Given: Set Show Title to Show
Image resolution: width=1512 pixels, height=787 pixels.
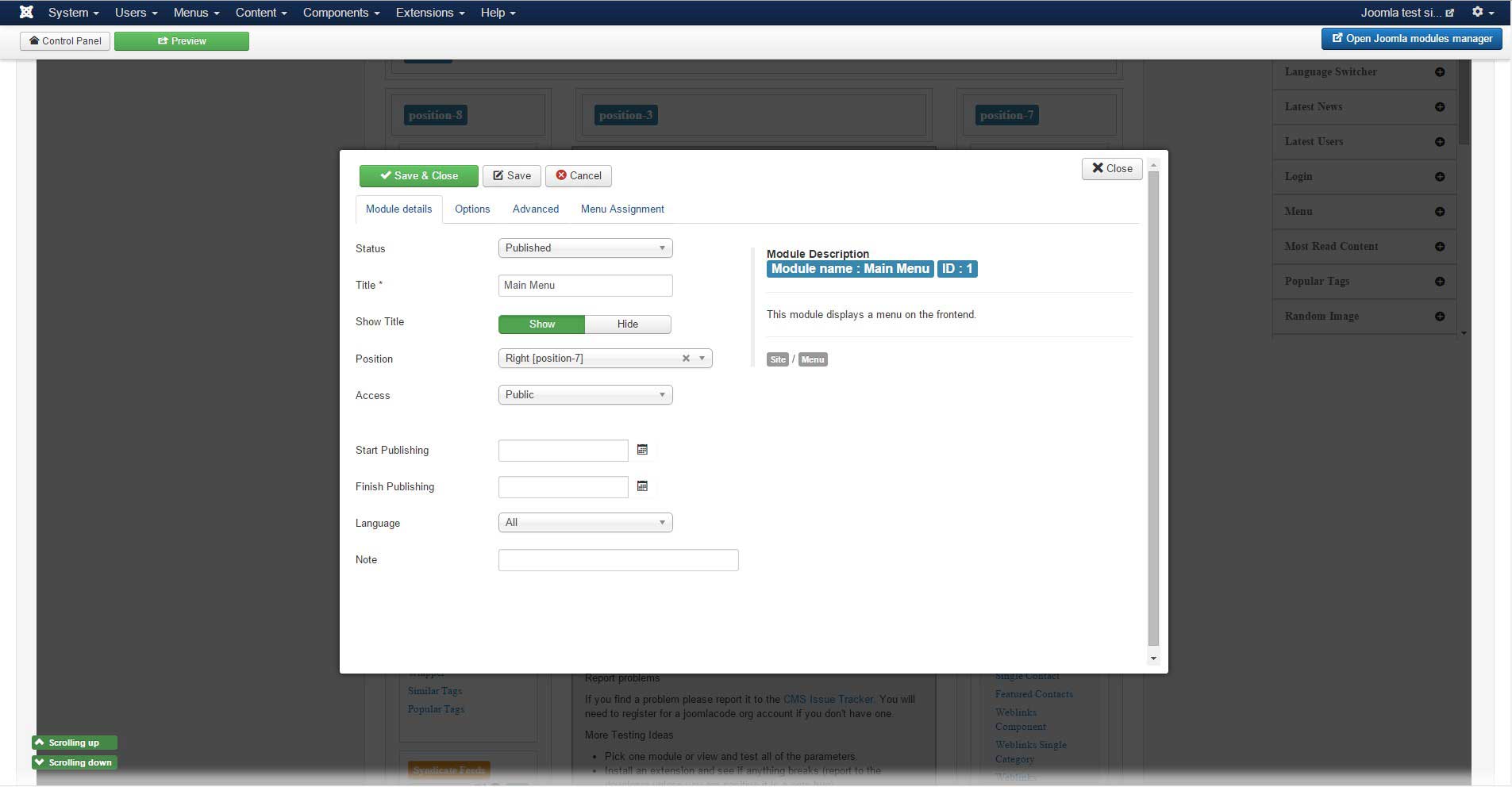Looking at the screenshot, I should [541, 324].
